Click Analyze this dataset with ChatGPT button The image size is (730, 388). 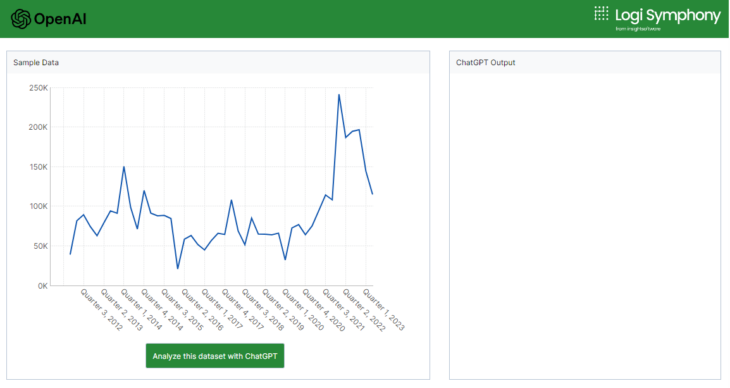[x=215, y=356]
